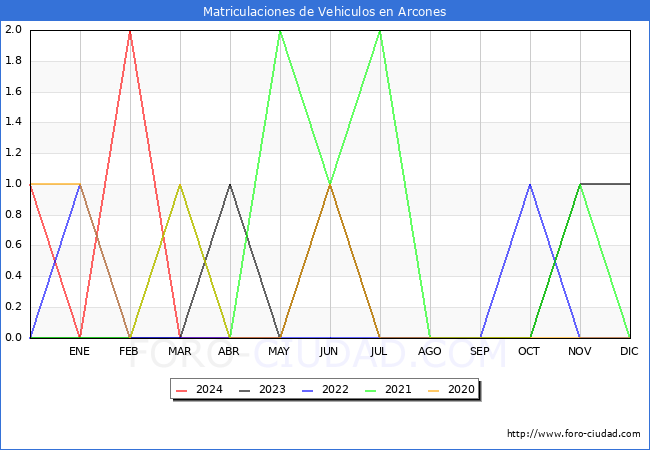Click the 2.0 y-axis value
This screenshot has width=650, height=450.
pyautogui.click(x=13, y=29)
